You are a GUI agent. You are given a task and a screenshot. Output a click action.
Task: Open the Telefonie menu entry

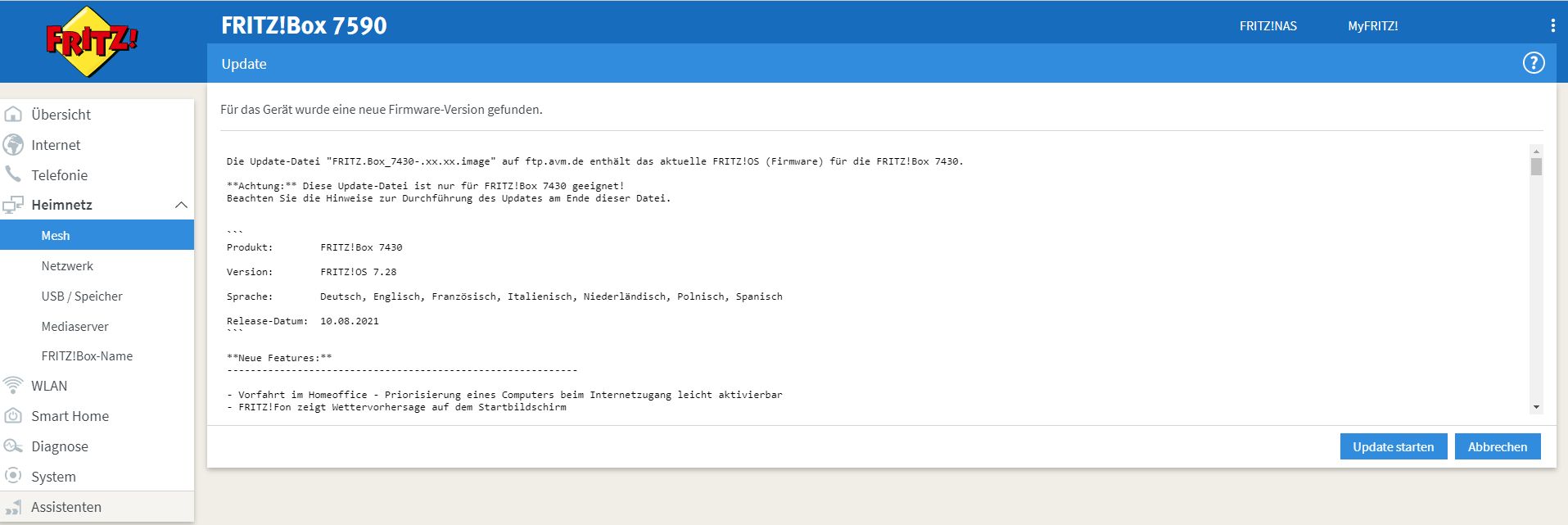click(x=59, y=175)
